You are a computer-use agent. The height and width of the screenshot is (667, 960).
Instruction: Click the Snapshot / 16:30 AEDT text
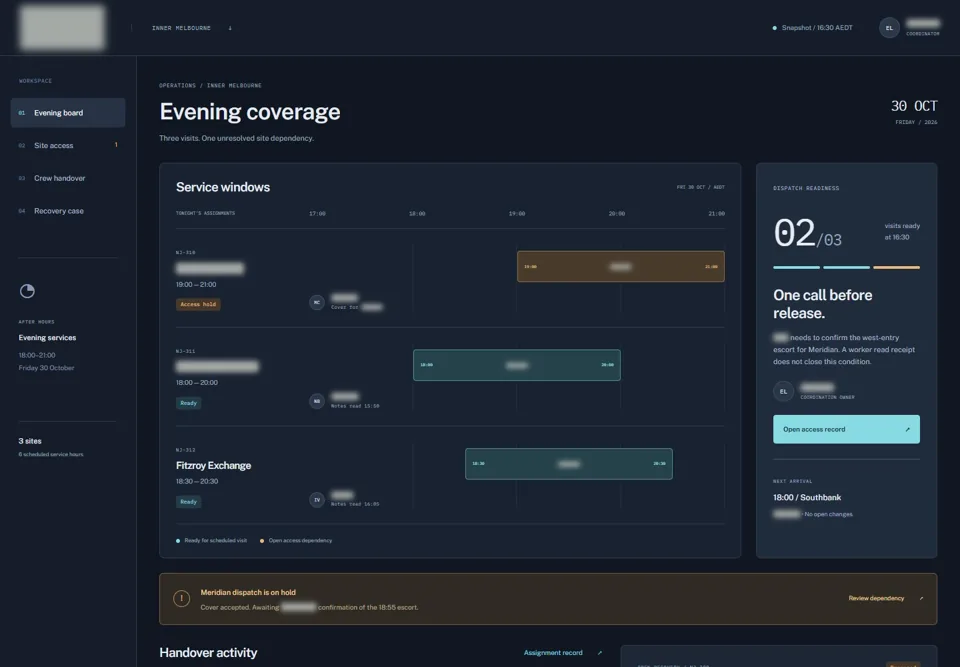point(817,28)
